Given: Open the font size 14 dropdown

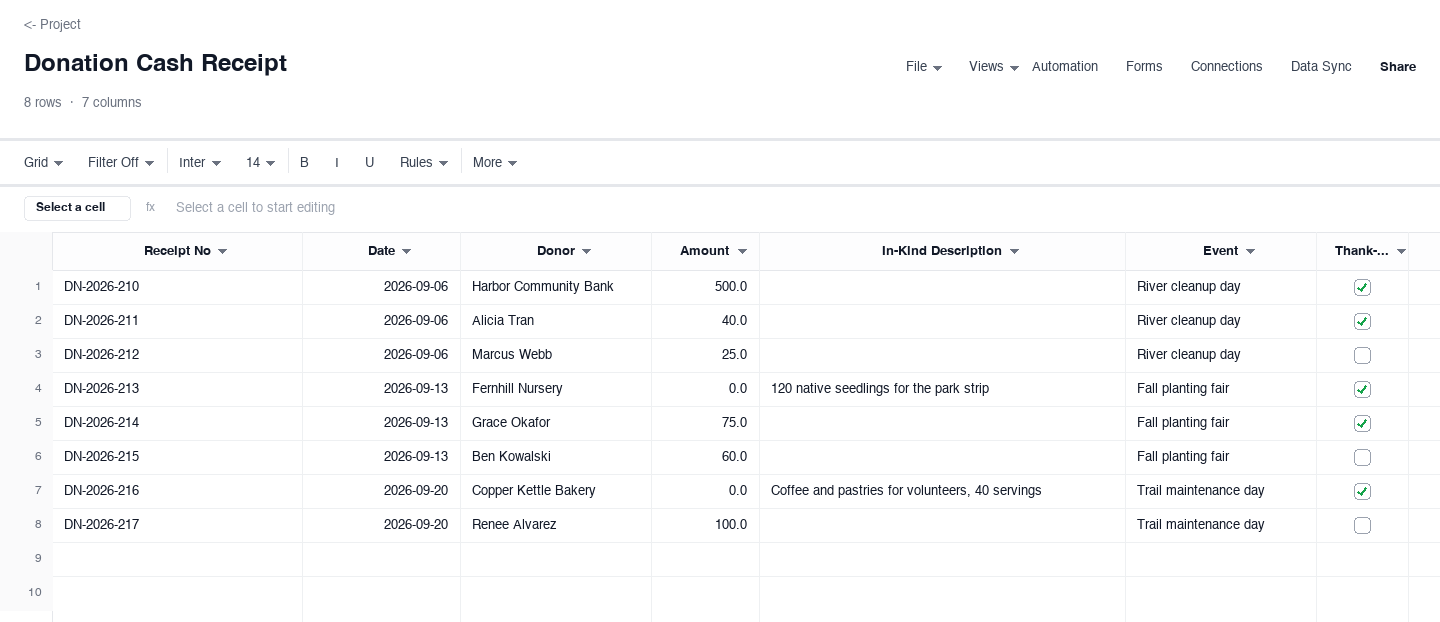Looking at the screenshot, I should pyautogui.click(x=261, y=162).
